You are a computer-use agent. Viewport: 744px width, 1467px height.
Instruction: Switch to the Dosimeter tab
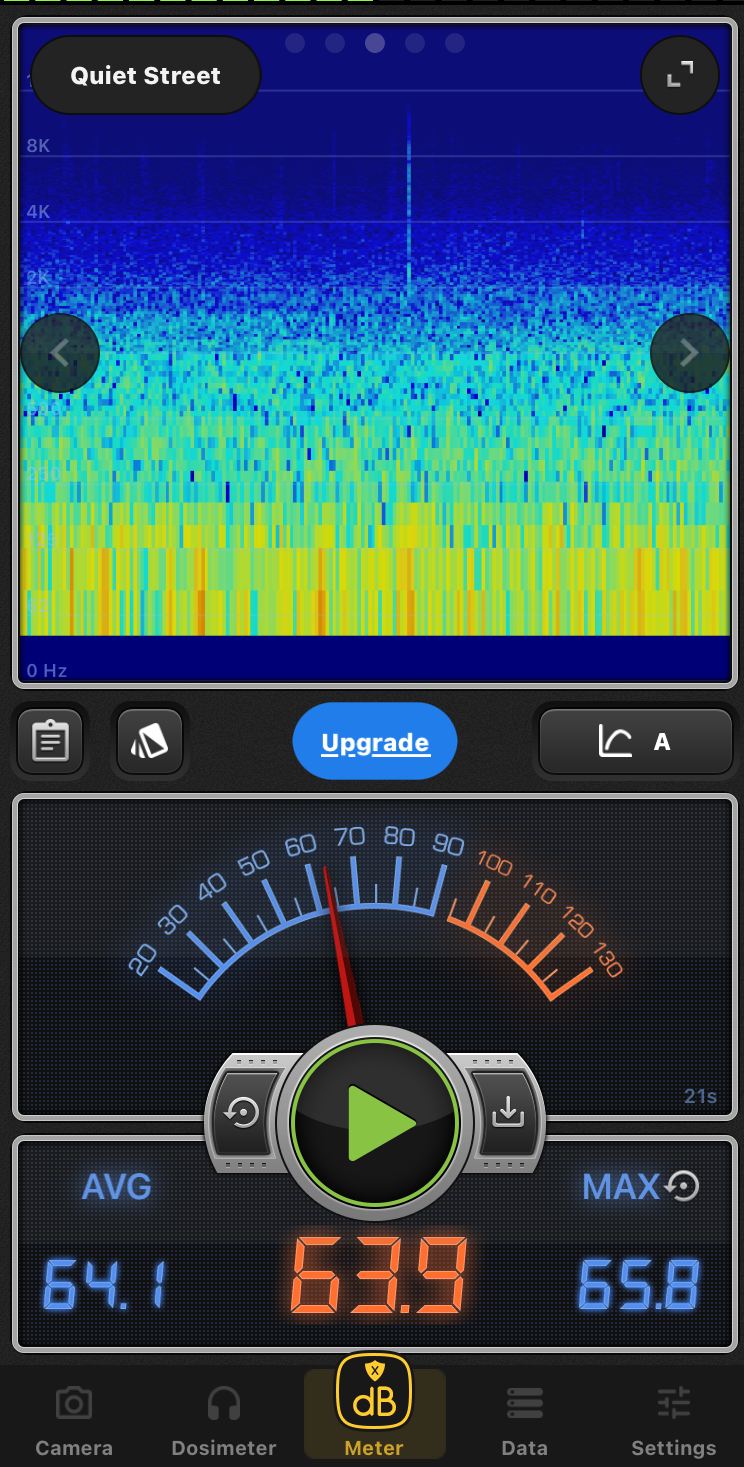(x=224, y=1420)
